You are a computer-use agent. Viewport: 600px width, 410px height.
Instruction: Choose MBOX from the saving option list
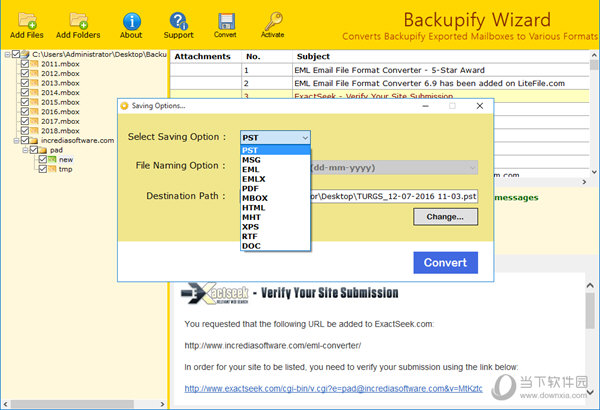point(275,198)
